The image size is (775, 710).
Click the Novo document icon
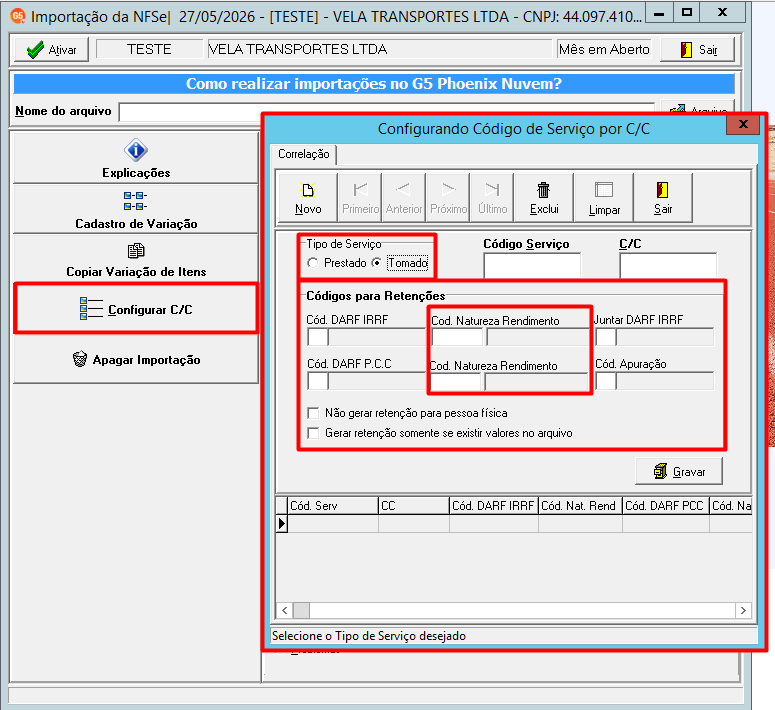(x=308, y=190)
